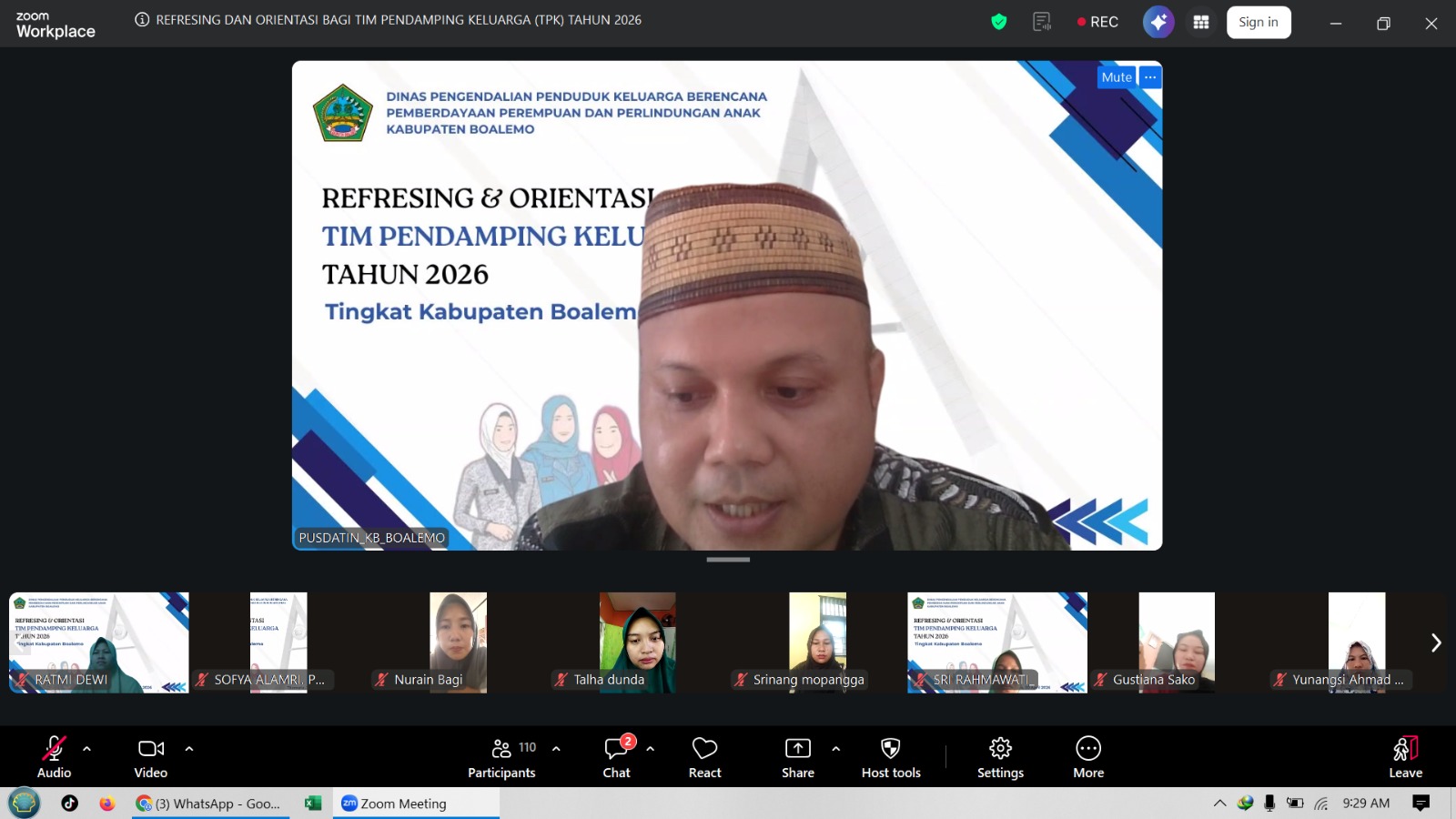The width and height of the screenshot is (1456, 819).
Task: Open meeting Settings gear
Action: pos(1001,757)
